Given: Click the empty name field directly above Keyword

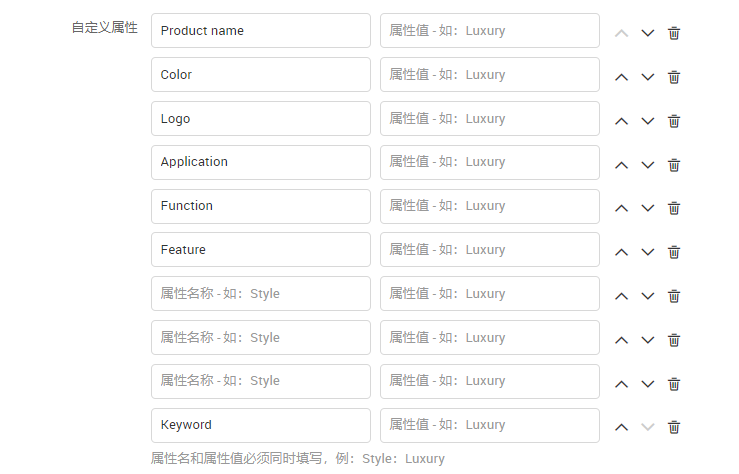Looking at the screenshot, I should pos(261,381).
